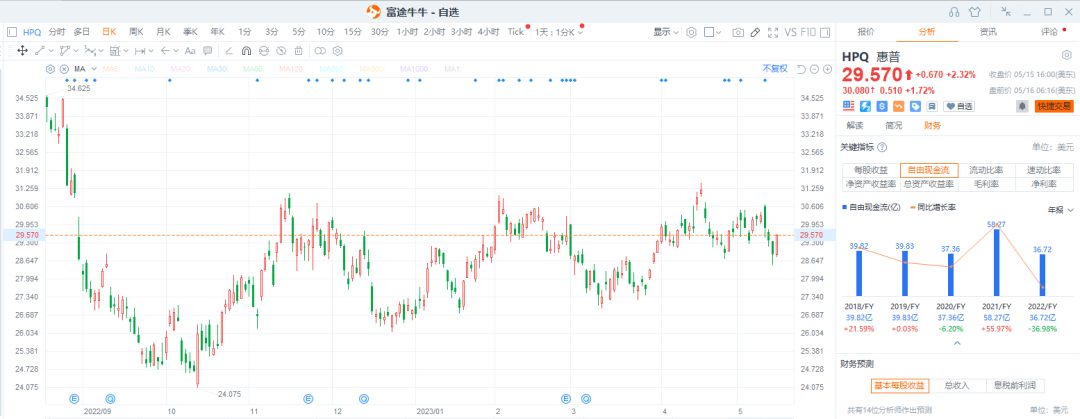Open drawing toolbar settings gear

click(x=338, y=50)
